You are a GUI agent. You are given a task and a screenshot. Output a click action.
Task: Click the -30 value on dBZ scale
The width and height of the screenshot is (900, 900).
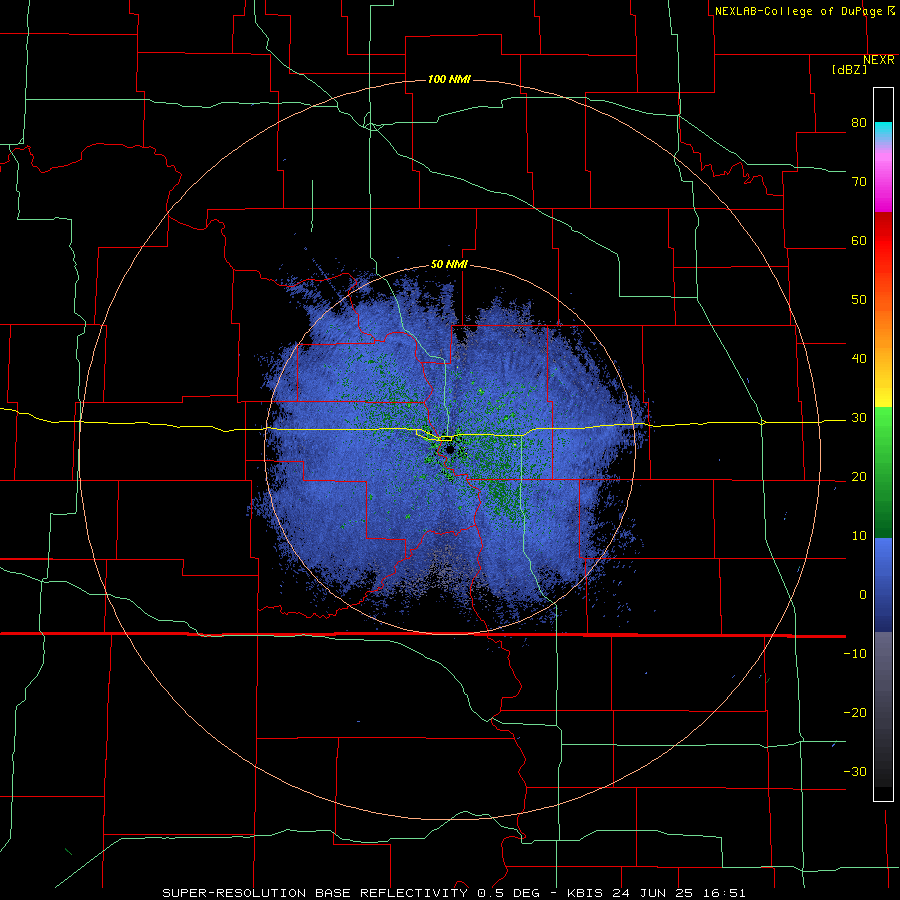tap(855, 771)
